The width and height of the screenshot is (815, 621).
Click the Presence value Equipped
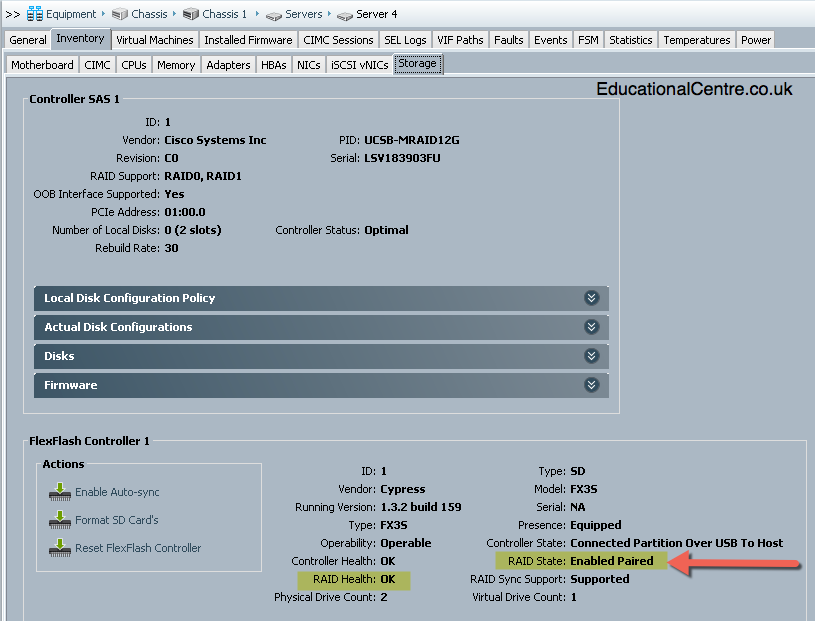coord(596,525)
